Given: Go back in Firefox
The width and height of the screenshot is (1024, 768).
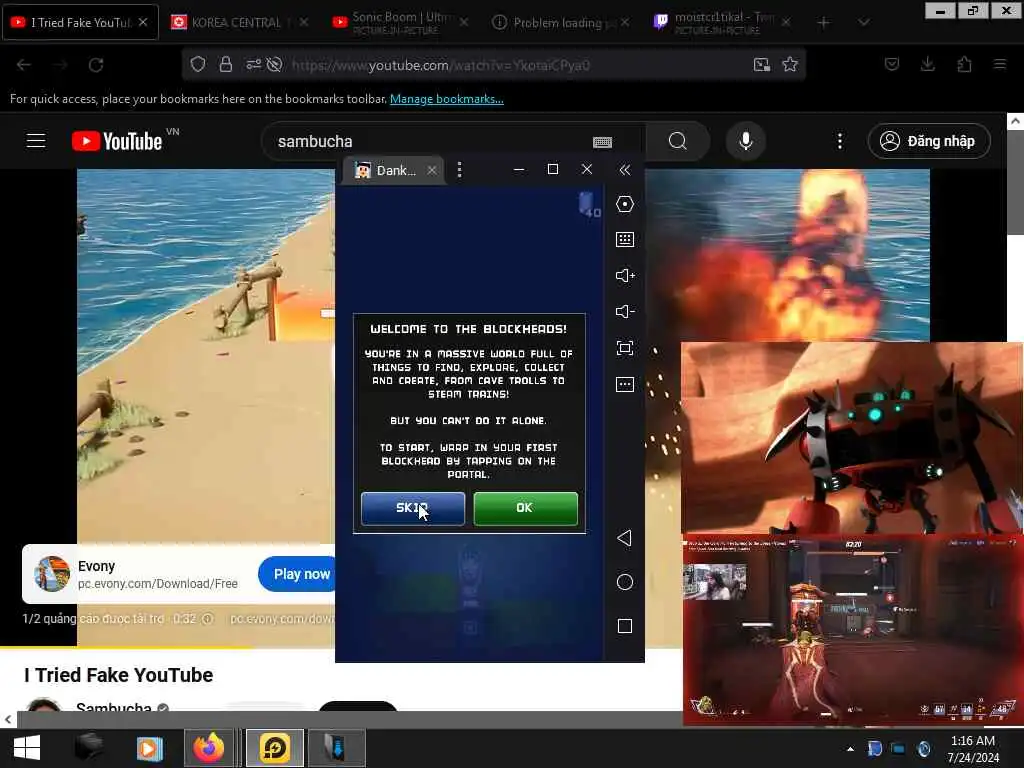Looking at the screenshot, I should pyautogui.click(x=24, y=65).
